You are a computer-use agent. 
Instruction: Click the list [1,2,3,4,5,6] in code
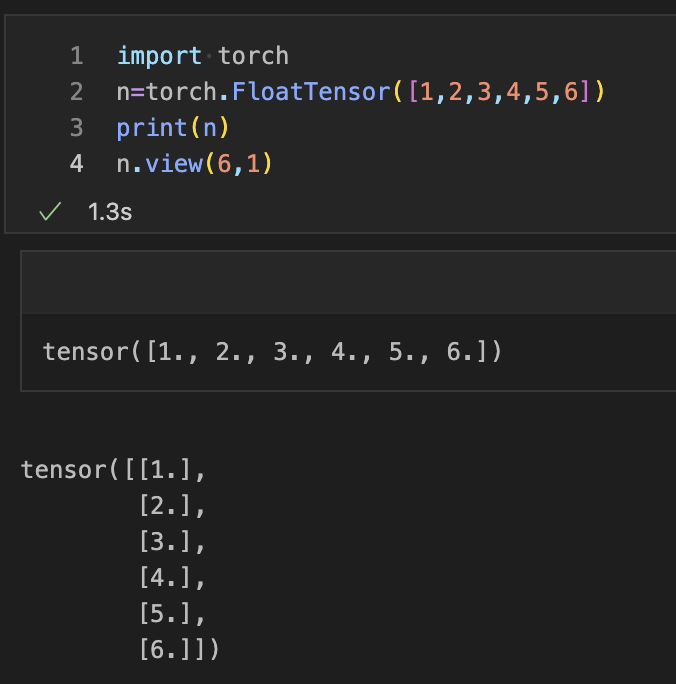pyautogui.click(x=500, y=92)
